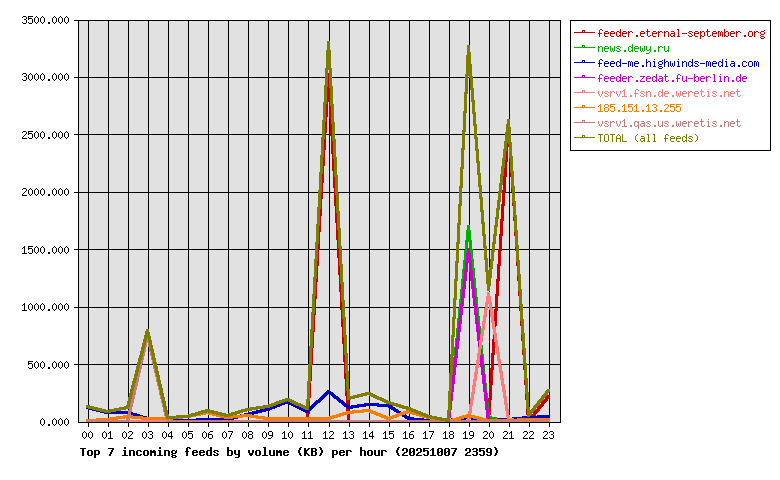Click the blue highwinds peak at hour 12
The height and width of the screenshot is (480, 780).
pyautogui.click(x=328, y=392)
